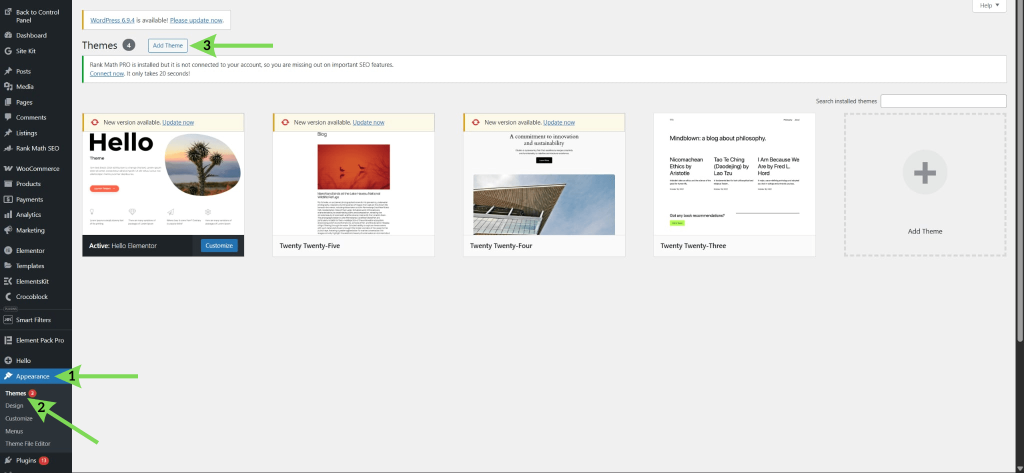Image resolution: width=1024 pixels, height=473 pixels.
Task: Click the Crocoblock icon in sidebar
Action: (x=8, y=297)
